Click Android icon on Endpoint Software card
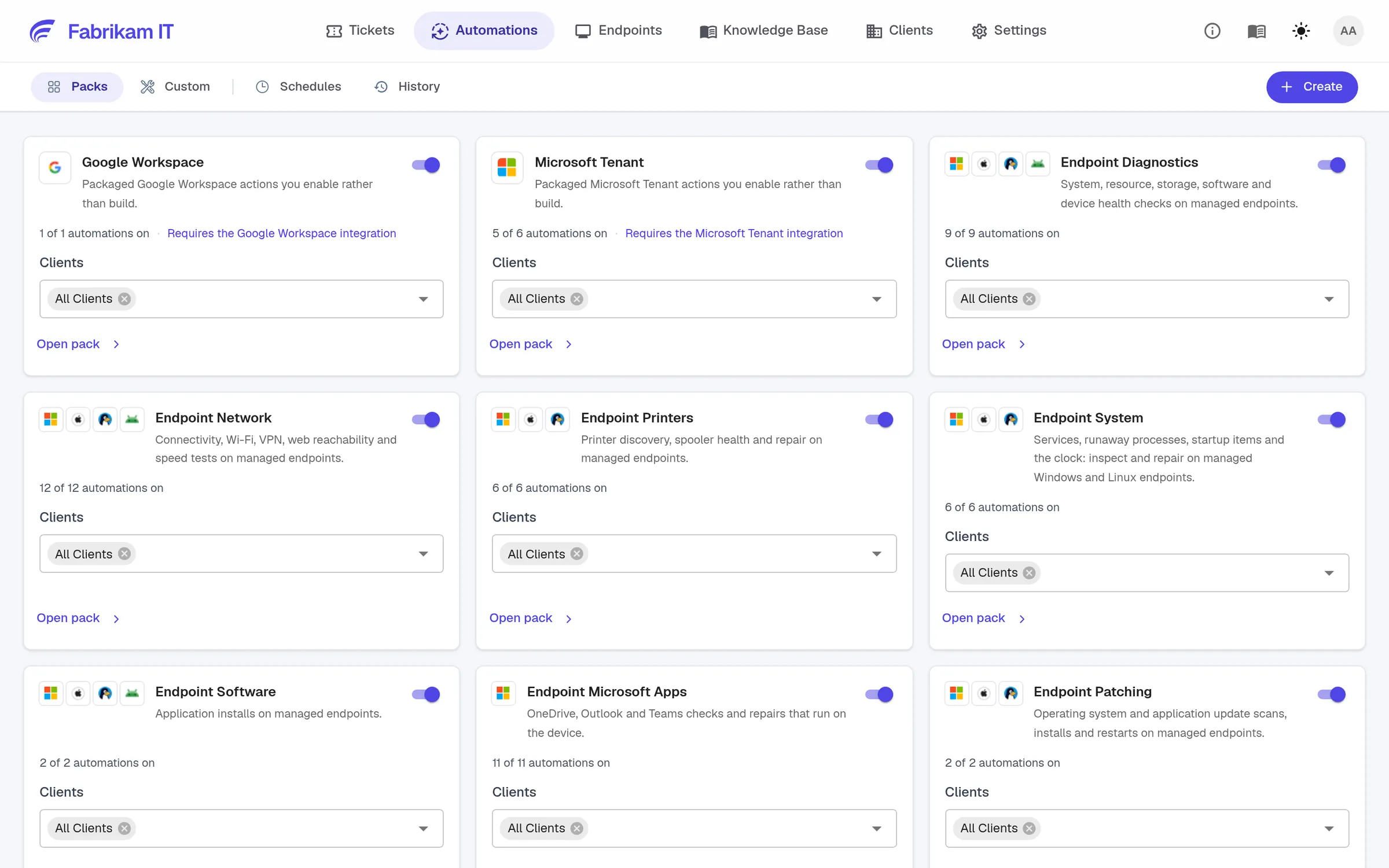The height and width of the screenshot is (868, 1389). click(132, 693)
